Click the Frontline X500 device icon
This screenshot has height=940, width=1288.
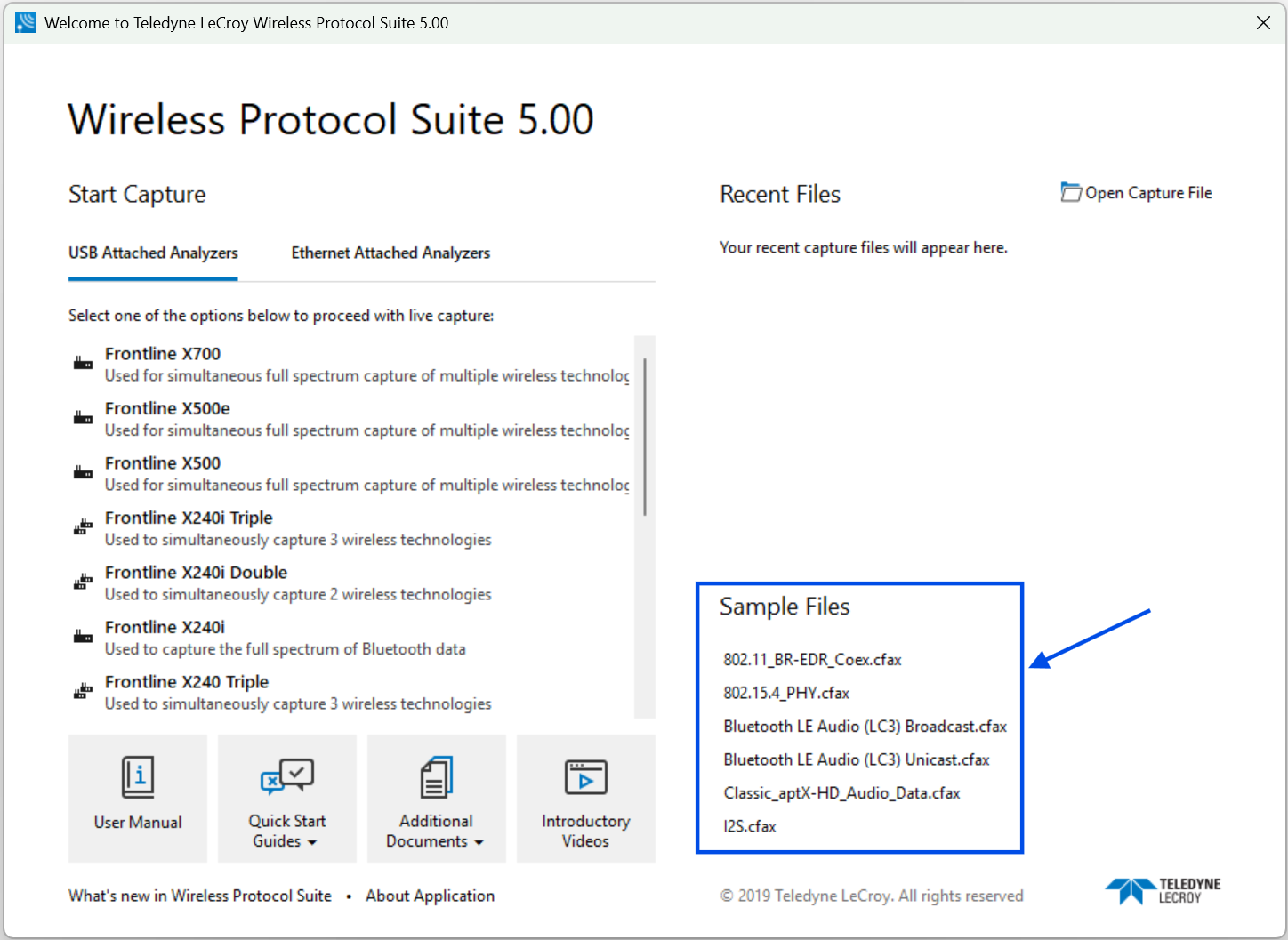coord(83,472)
